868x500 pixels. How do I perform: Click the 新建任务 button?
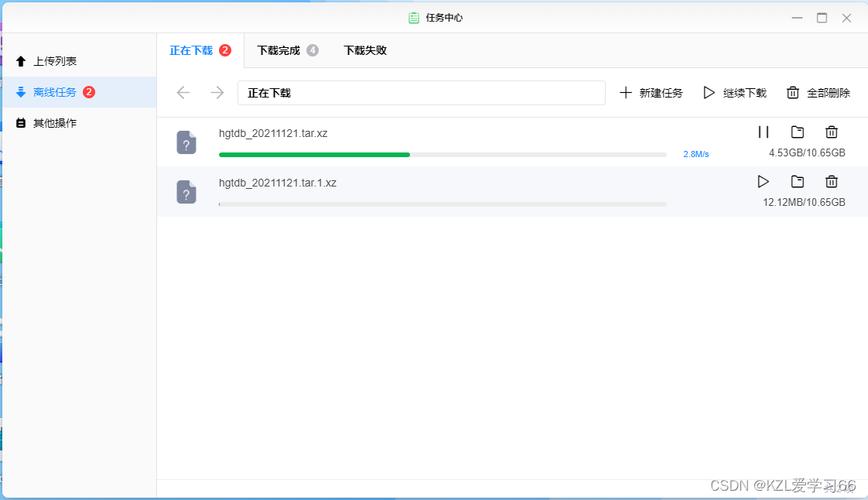(x=651, y=92)
